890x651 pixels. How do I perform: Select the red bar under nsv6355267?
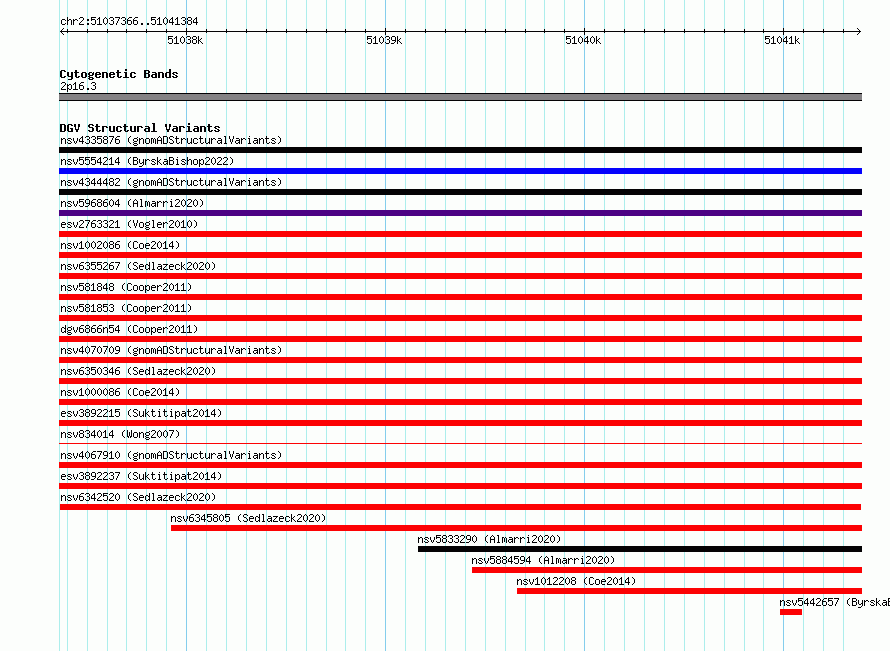click(460, 276)
